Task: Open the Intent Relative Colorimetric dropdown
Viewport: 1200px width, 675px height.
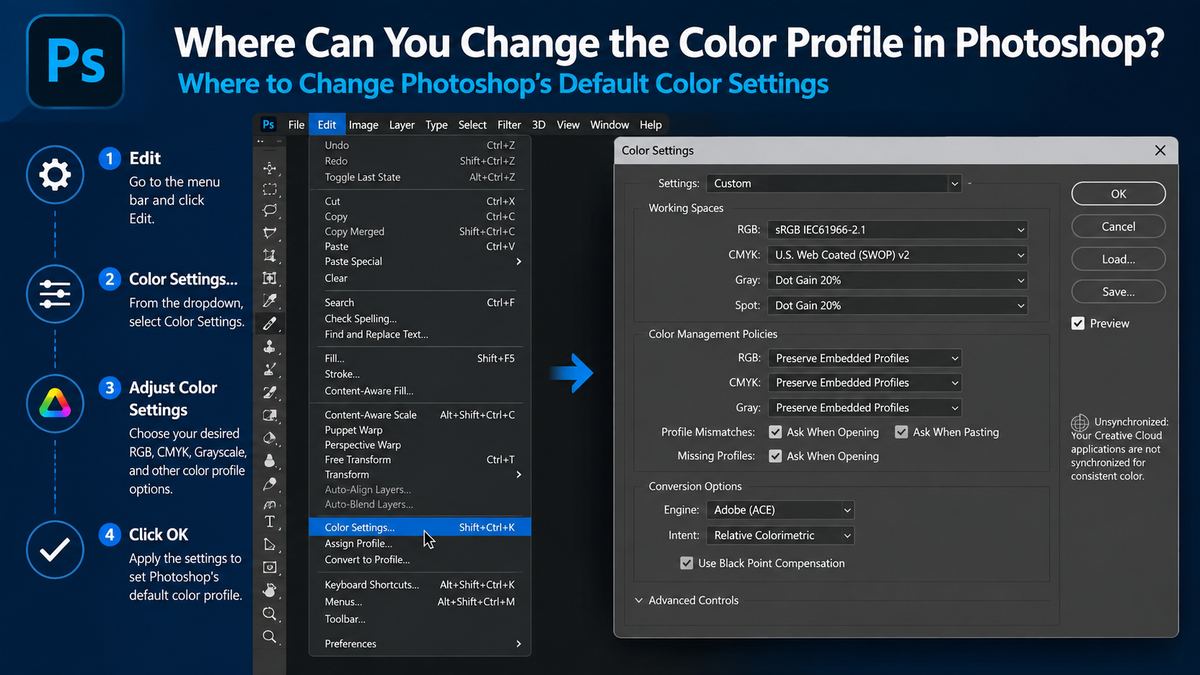Action: (x=780, y=535)
